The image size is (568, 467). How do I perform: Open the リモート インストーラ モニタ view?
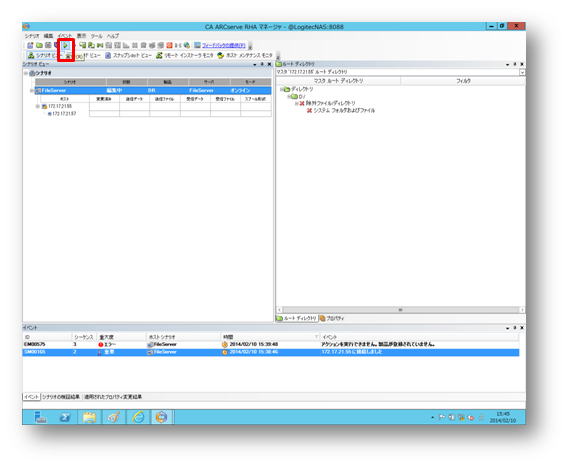point(185,55)
